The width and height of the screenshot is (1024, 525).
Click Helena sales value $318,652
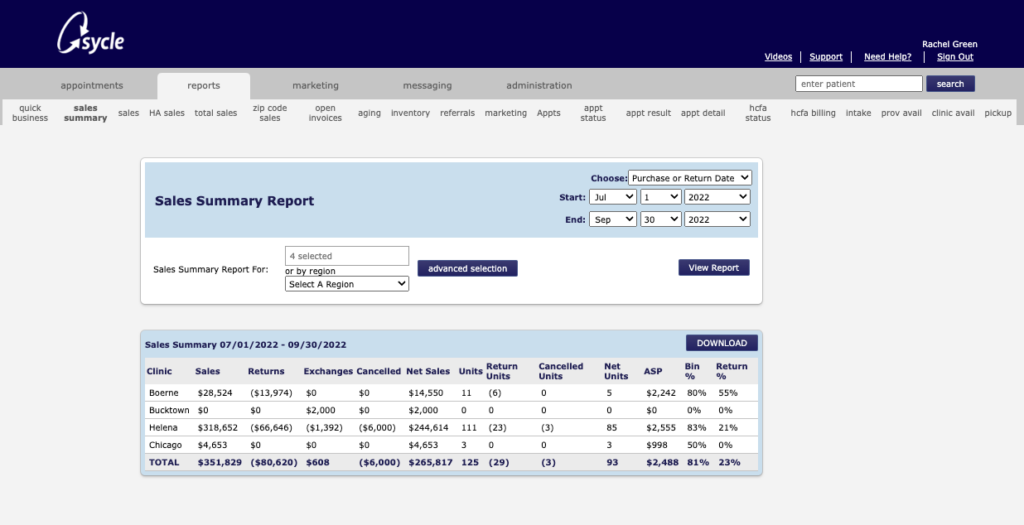217,428
